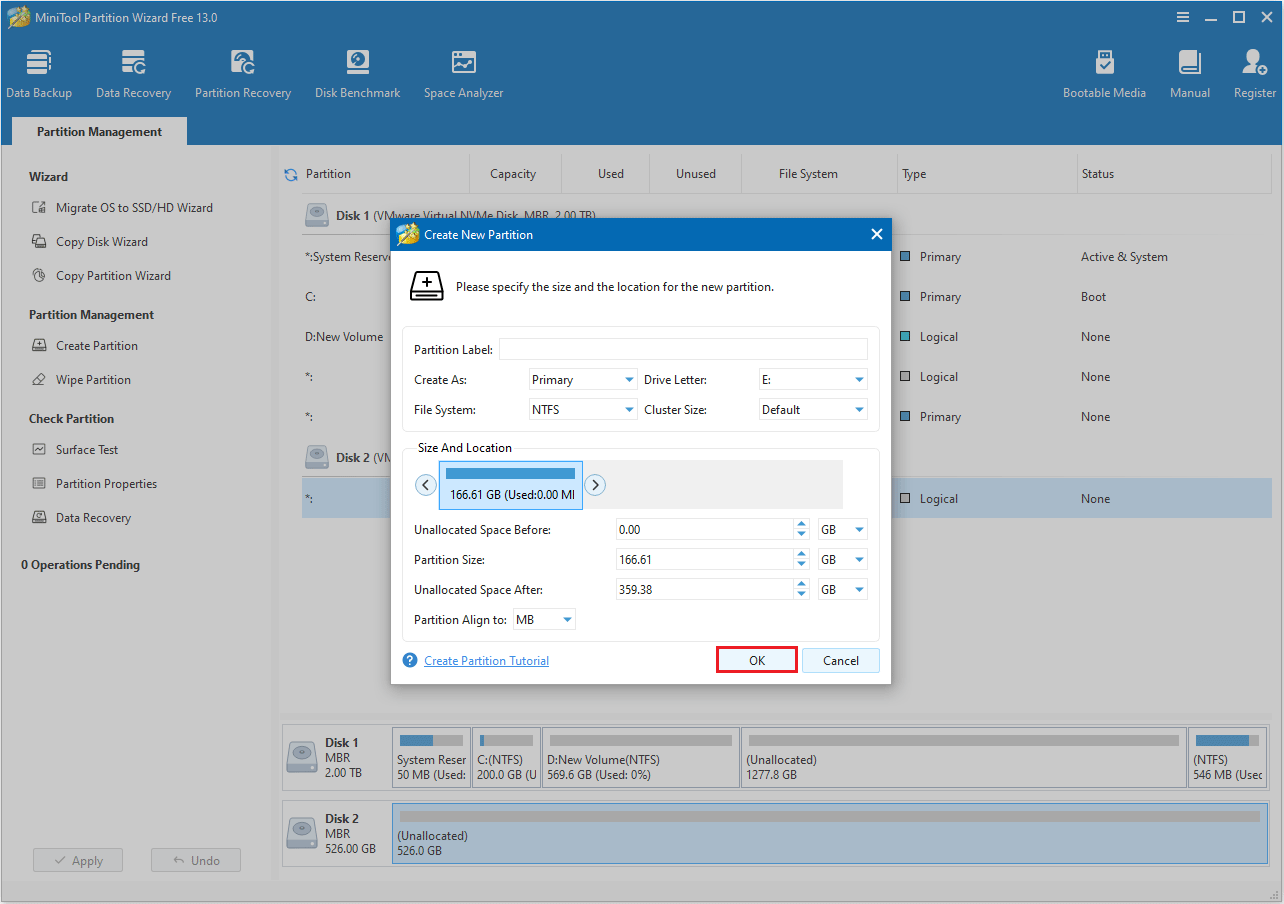
Task: Open the Create Partition Tutorial link
Action: click(x=486, y=660)
